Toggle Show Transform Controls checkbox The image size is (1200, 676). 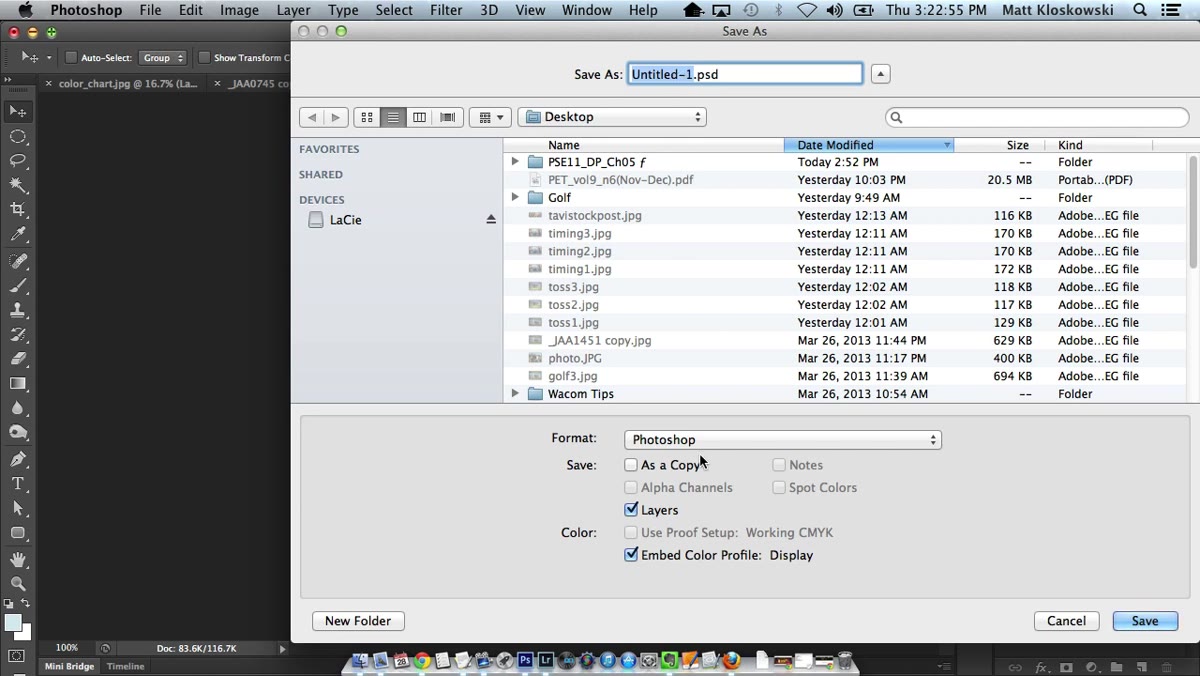204,58
